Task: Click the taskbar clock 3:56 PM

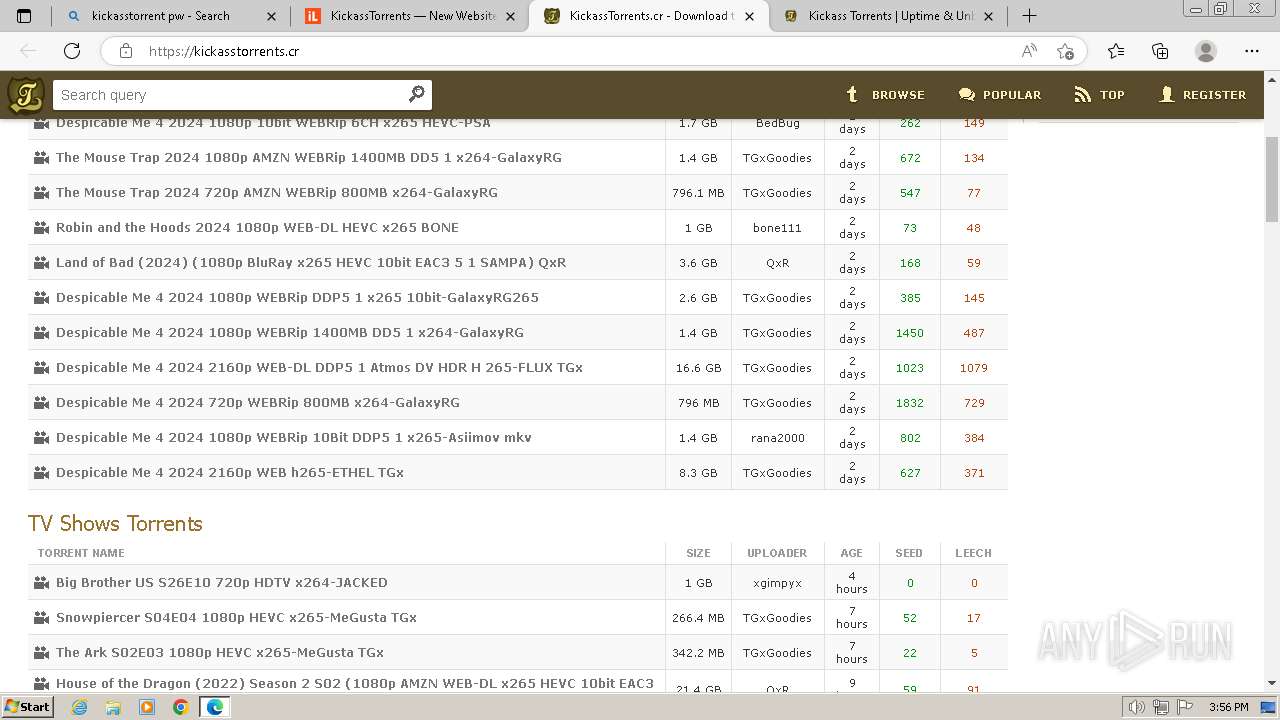Action: click(x=1228, y=707)
